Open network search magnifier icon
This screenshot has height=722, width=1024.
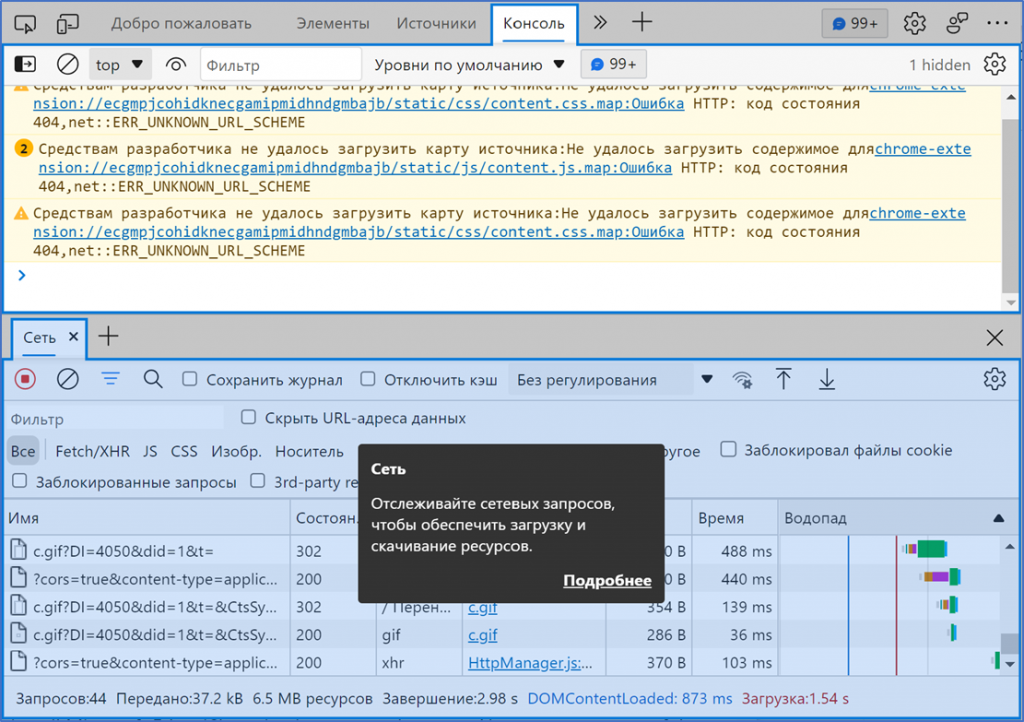click(153, 379)
